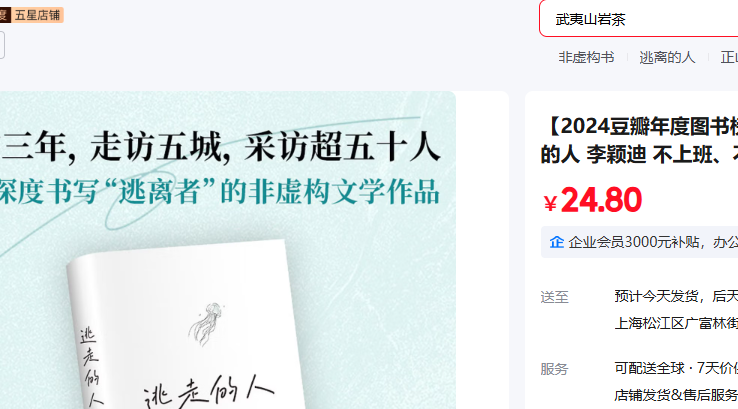The width and height of the screenshot is (738, 409).
Task: Open the 可配送全球 service detail
Action: pyautogui.click(x=649, y=368)
